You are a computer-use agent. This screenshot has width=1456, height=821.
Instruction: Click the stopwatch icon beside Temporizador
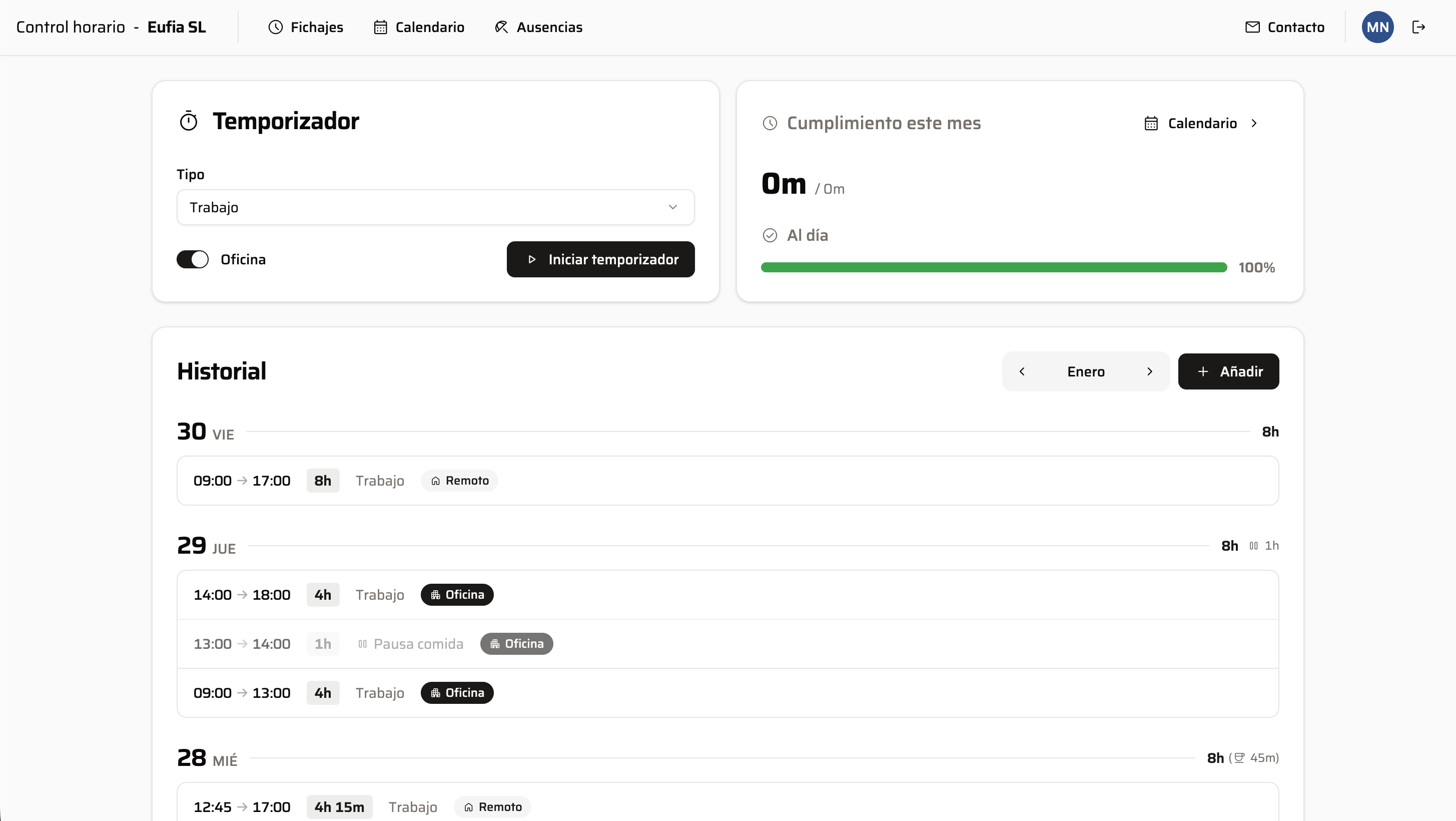(x=188, y=122)
